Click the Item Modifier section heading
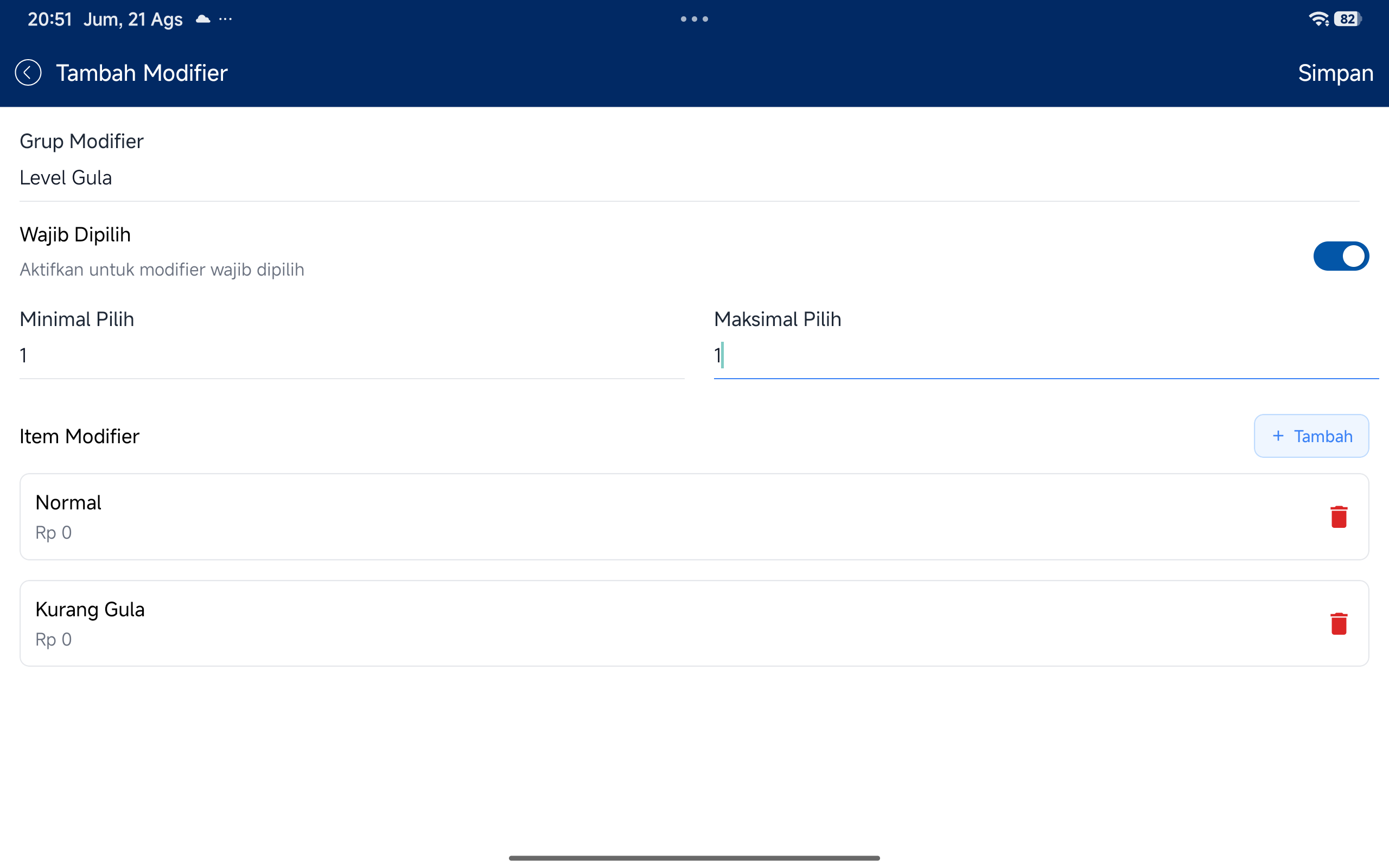The width and height of the screenshot is (1389, 868). tap(79, 436)
